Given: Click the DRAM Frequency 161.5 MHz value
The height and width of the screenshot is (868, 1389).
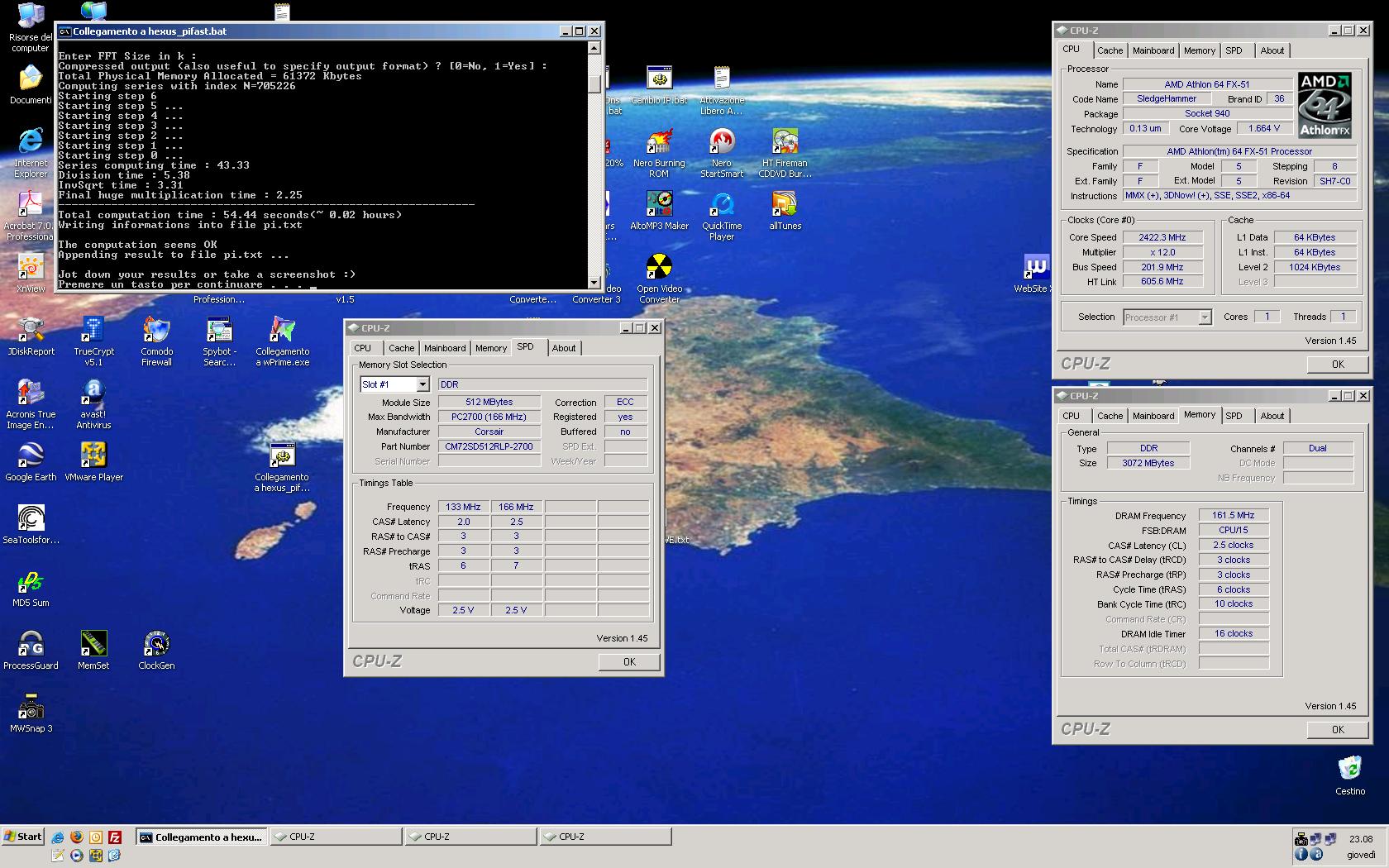Looking at the screenshot, I should coord(1234,515).
